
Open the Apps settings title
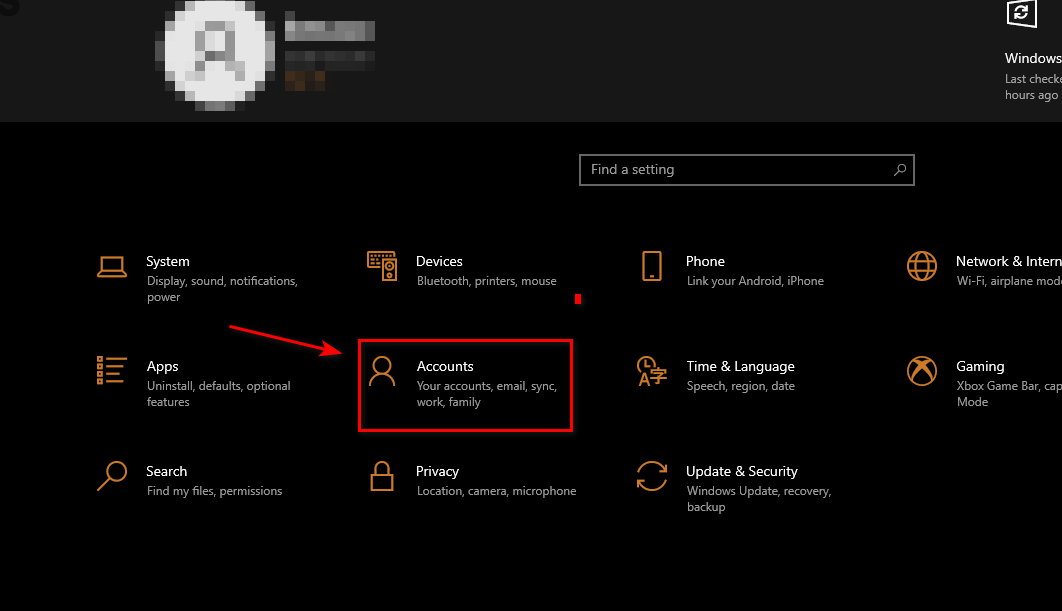163,366
